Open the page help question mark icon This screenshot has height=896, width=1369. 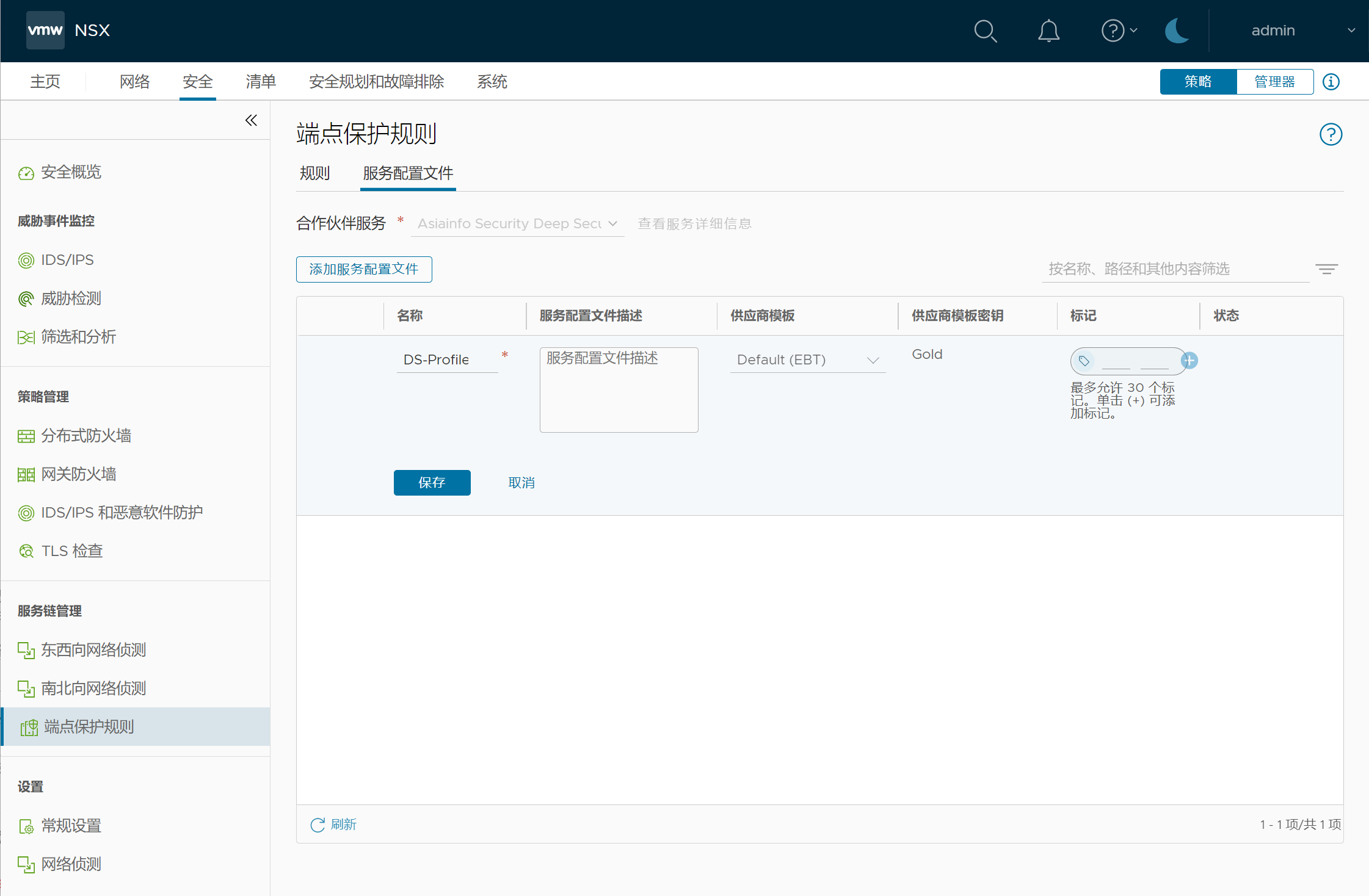tap(1331, 134)
